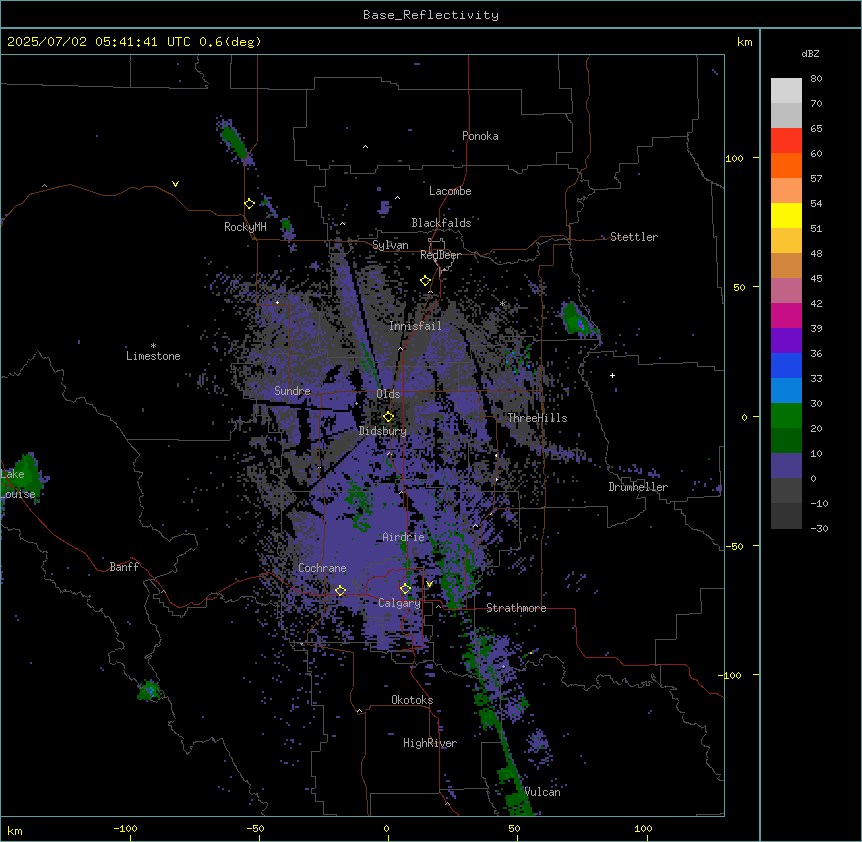This screenshot has width=862, height=842.
Task: Select the Olds town label
Action: coord(388,394)
